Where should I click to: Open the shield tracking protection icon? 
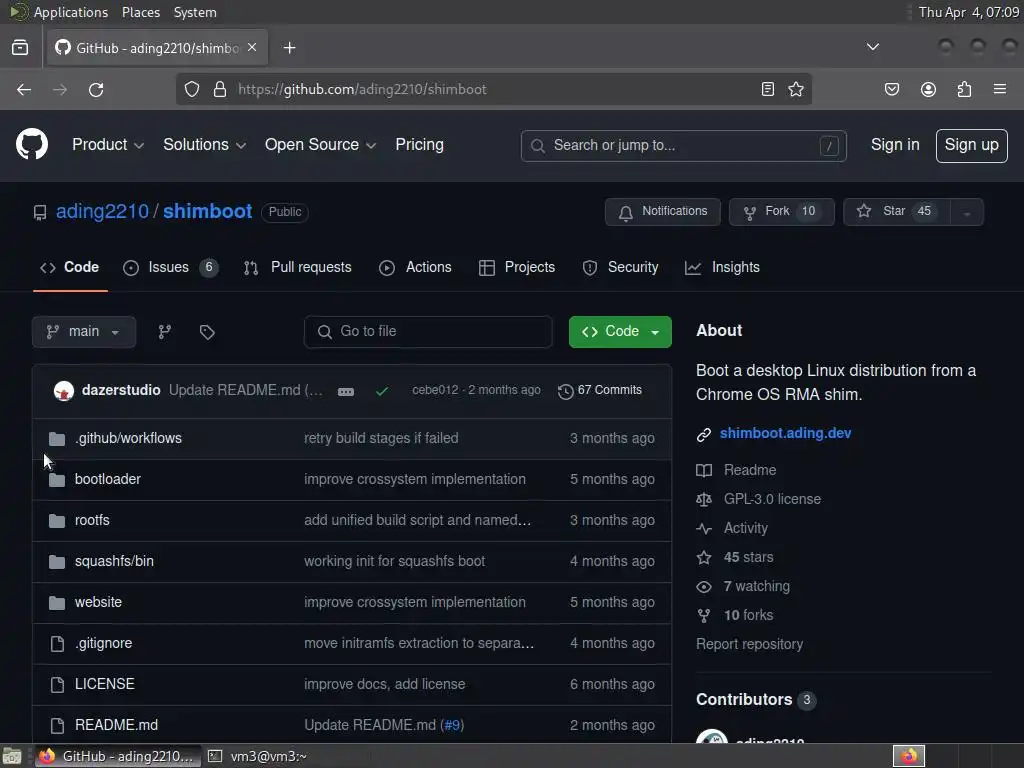coord(191,89)
